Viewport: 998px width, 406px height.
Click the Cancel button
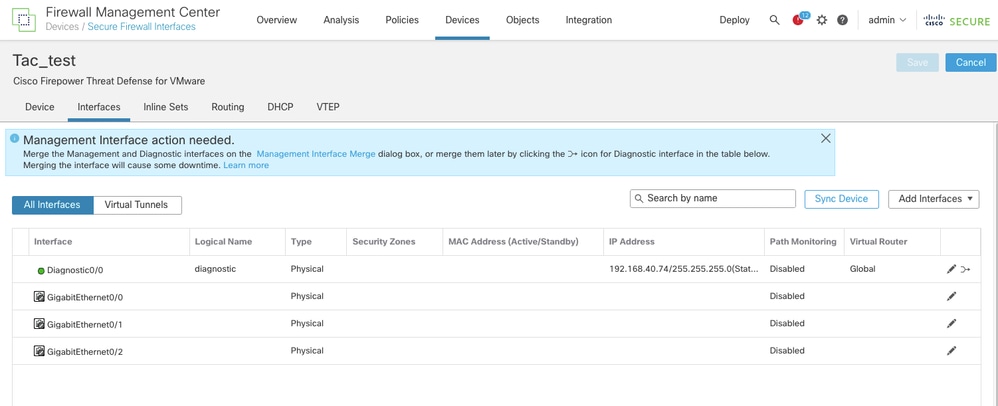[971, 62]
